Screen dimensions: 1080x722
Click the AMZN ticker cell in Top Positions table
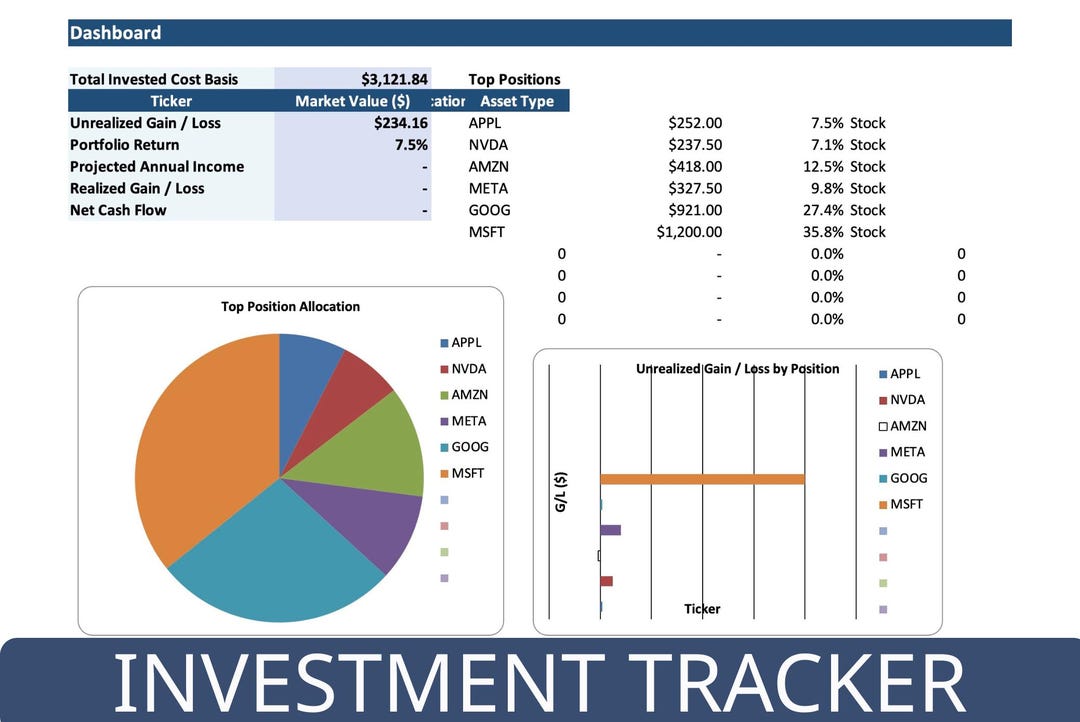[x=489, y=167]
